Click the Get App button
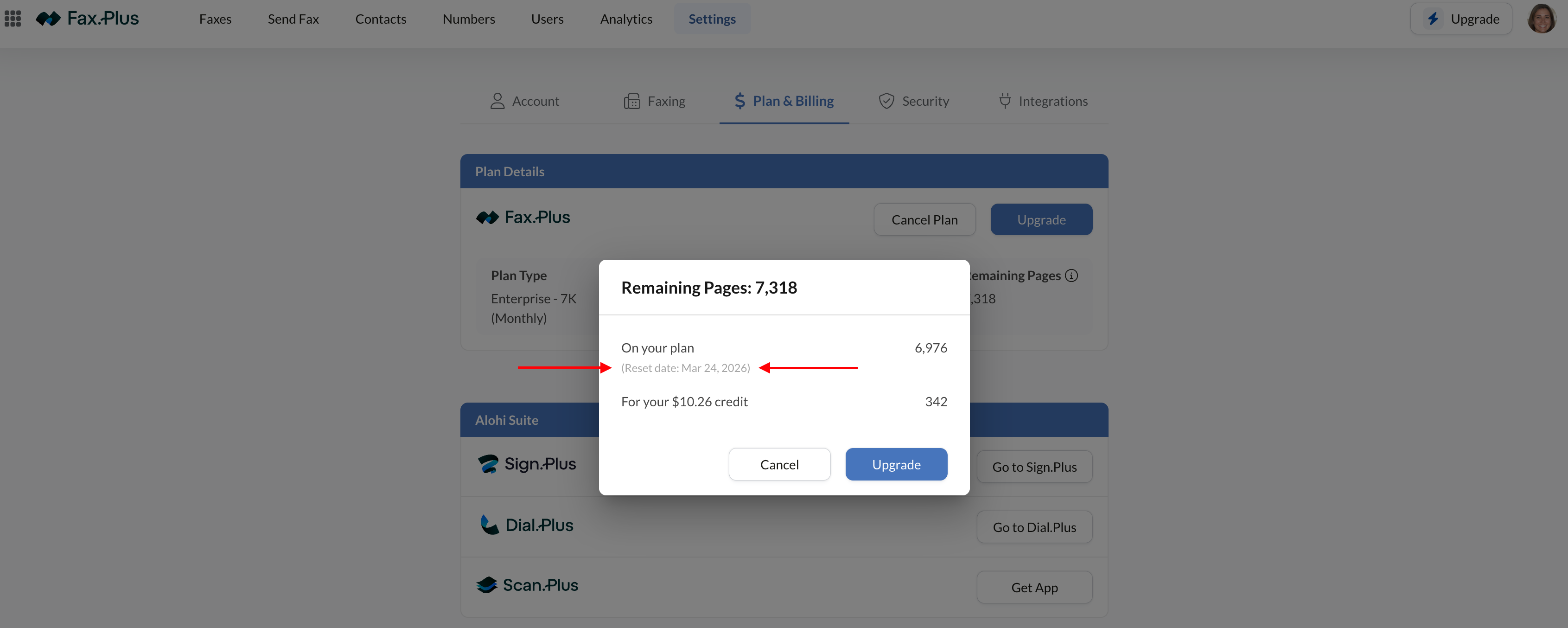 pos(1034,588)
